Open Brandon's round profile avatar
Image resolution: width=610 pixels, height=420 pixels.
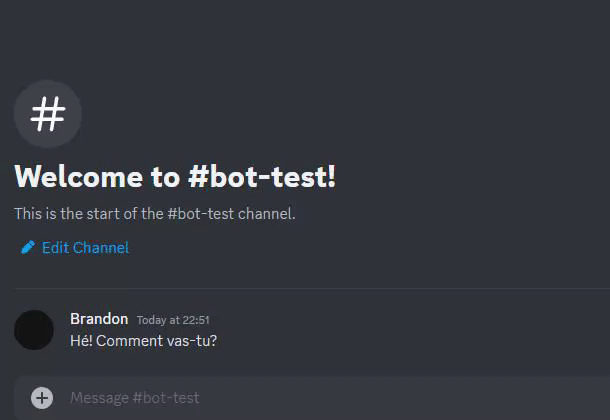[x=34, y=330]
